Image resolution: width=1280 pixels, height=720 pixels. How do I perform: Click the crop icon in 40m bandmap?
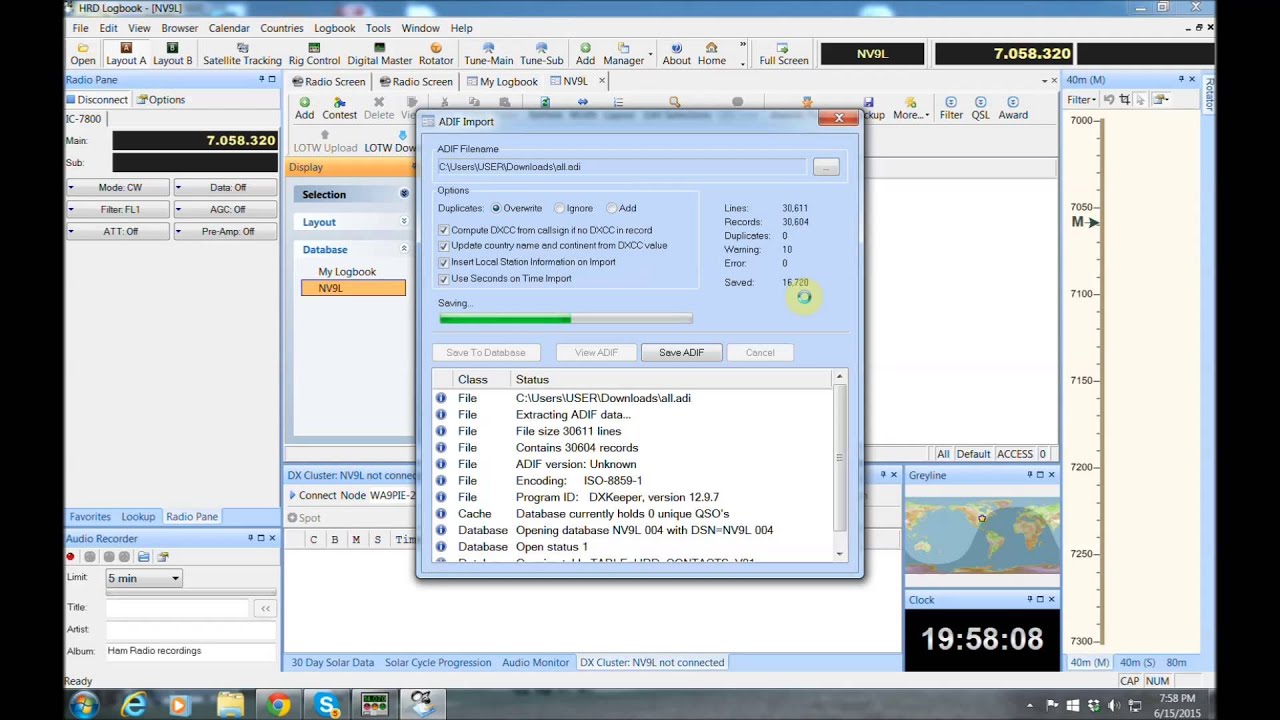click(1125, 99)
